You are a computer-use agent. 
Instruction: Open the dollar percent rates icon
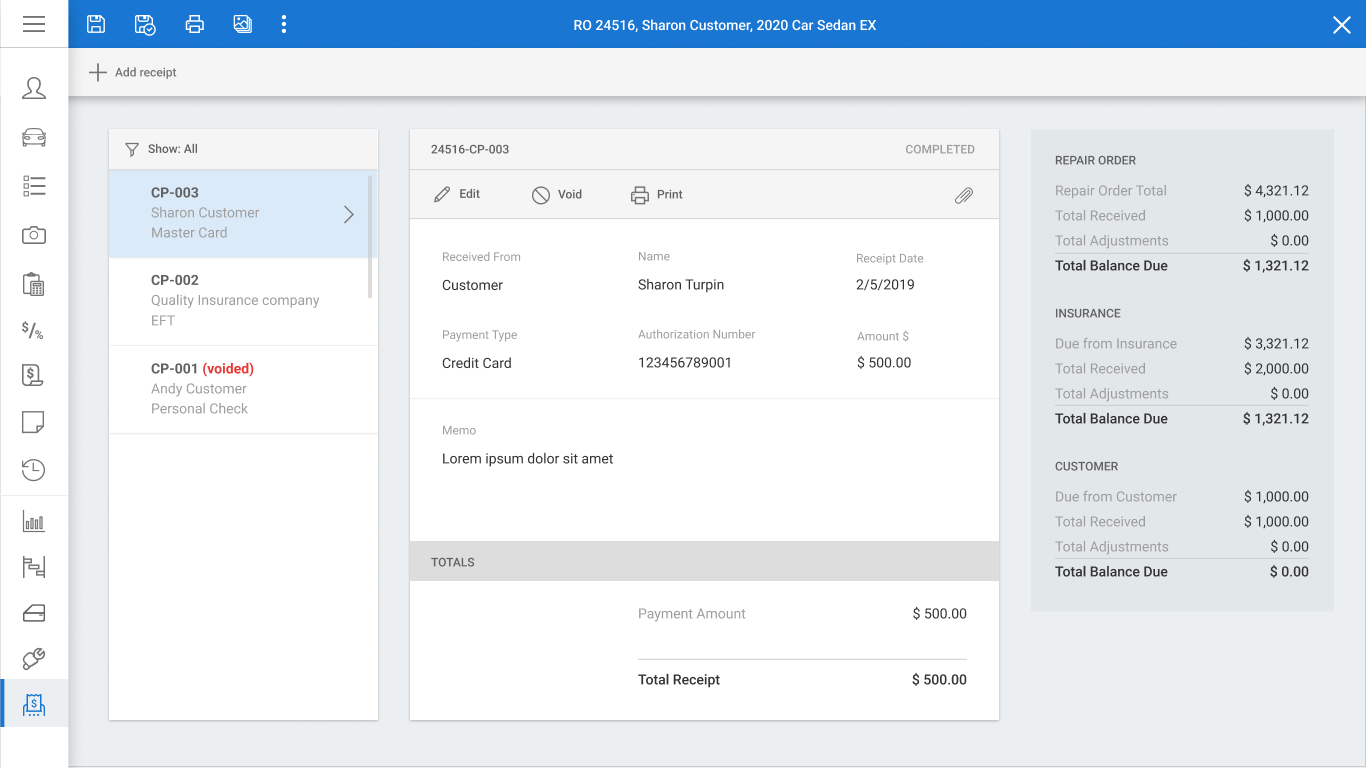pos(33,330)
